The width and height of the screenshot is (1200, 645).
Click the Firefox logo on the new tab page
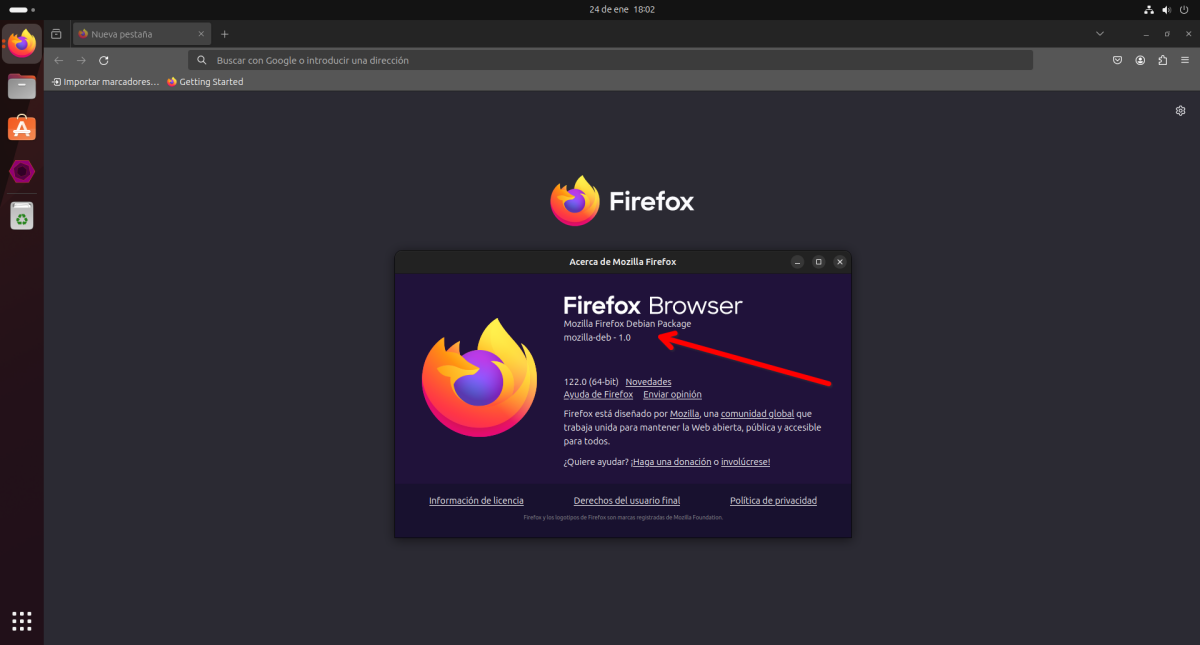click(622, 201)
